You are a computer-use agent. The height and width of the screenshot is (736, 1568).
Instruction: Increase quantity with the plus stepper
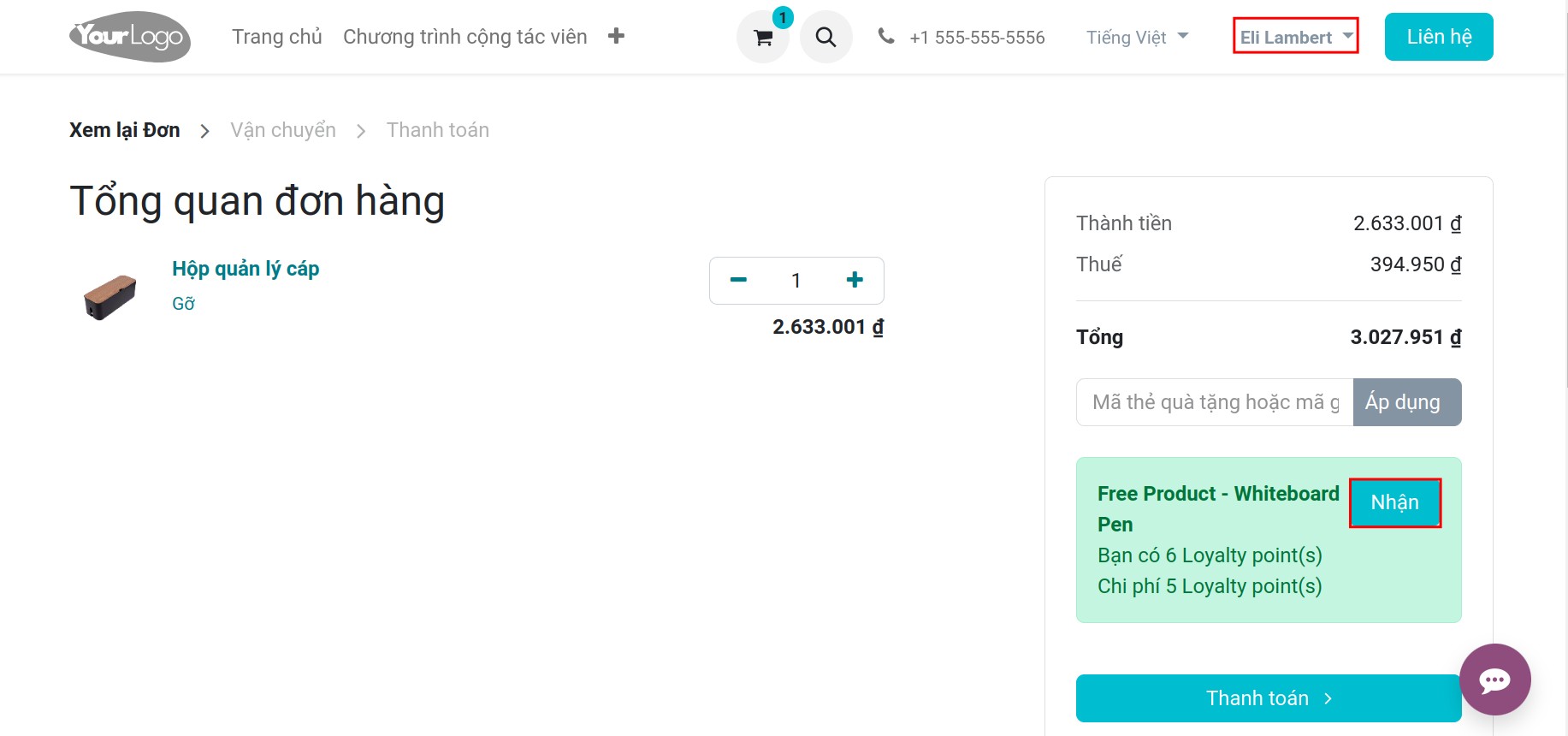[x=854, y=280]
